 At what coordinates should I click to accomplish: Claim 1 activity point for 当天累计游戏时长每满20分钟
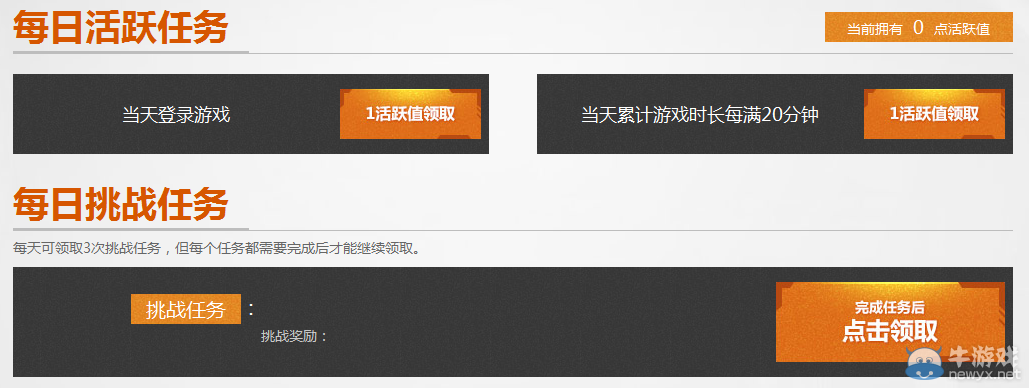[934, 114]
